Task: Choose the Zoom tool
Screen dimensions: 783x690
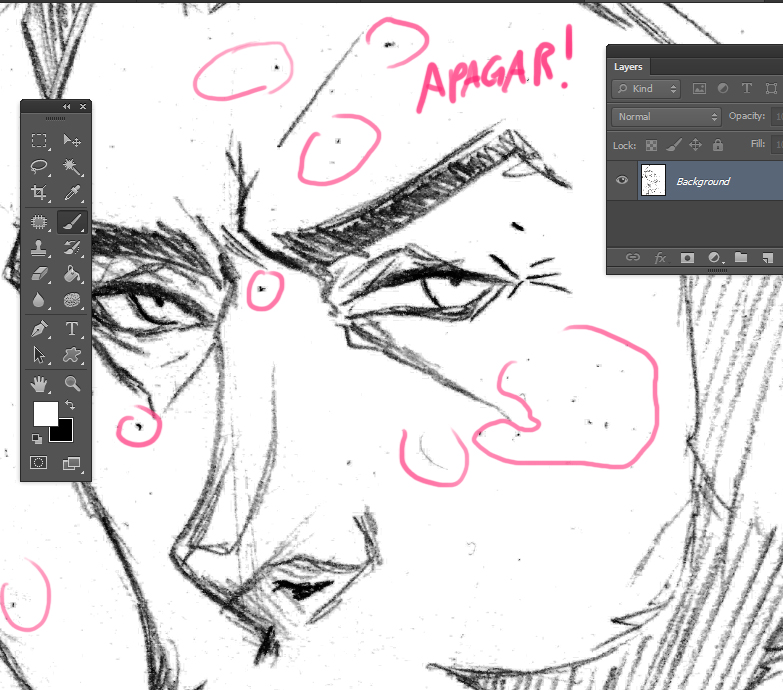Action: [72, 383]
